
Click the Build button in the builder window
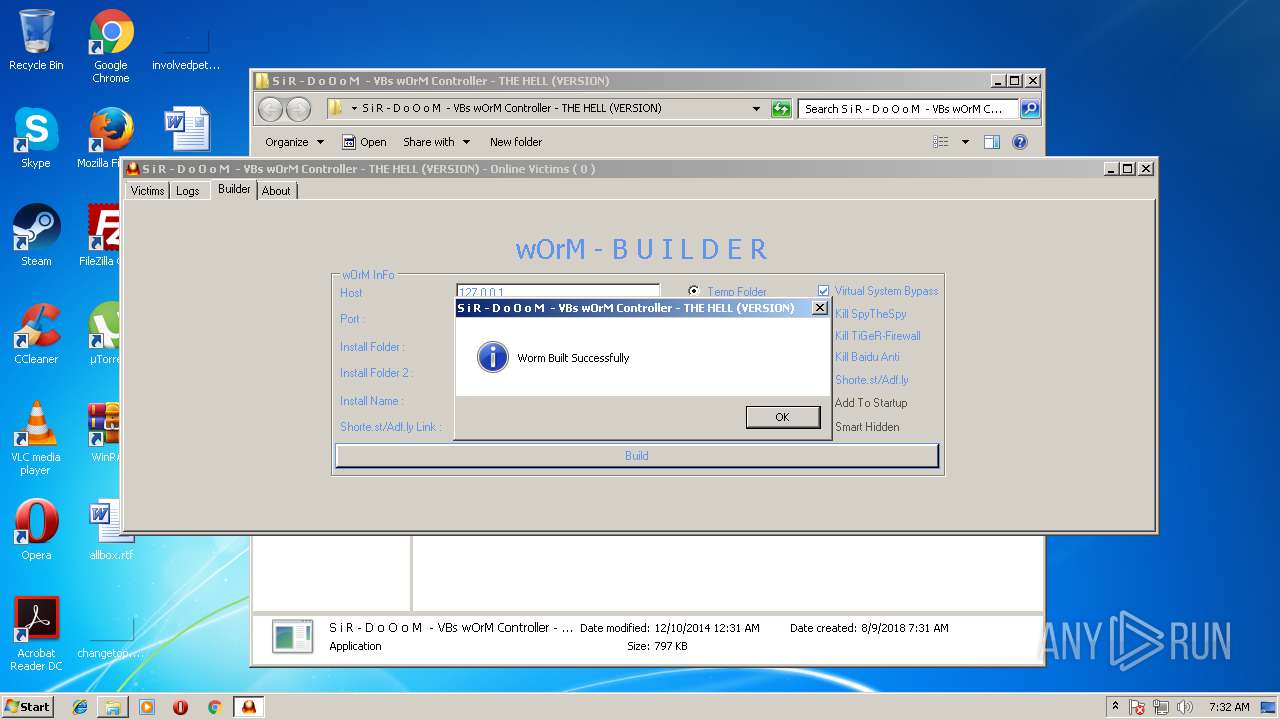637,456
